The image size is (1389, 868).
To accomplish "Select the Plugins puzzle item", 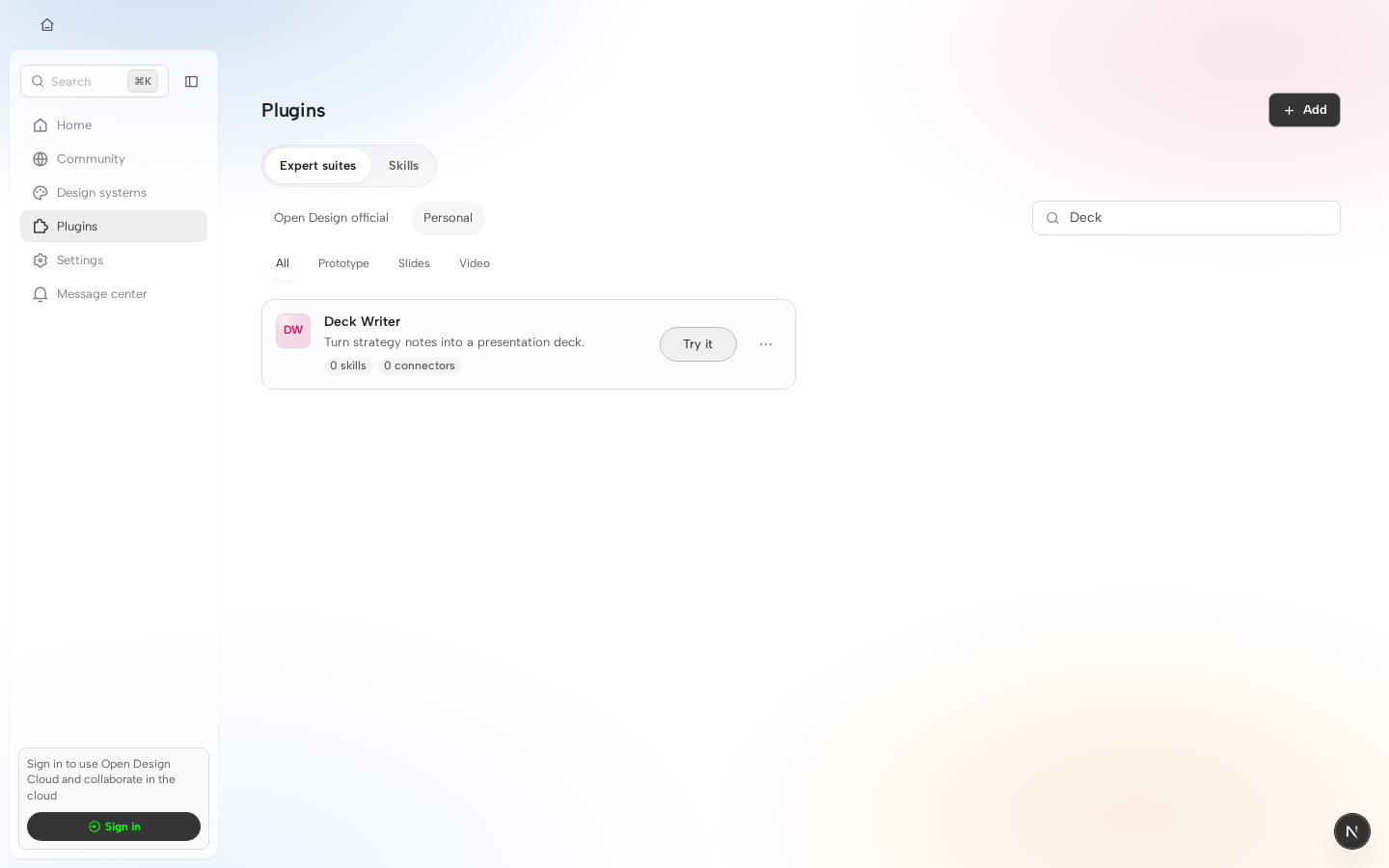I will tap(114, 227).
